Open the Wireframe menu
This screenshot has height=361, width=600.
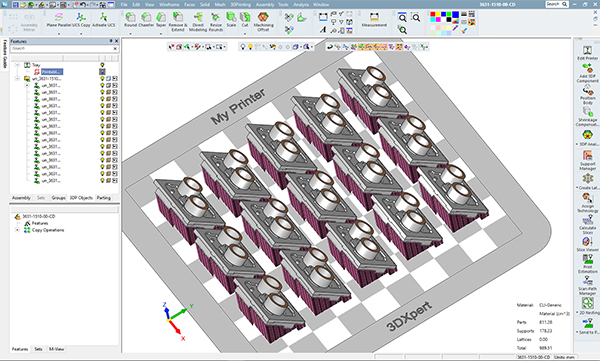tap(169, 5)
